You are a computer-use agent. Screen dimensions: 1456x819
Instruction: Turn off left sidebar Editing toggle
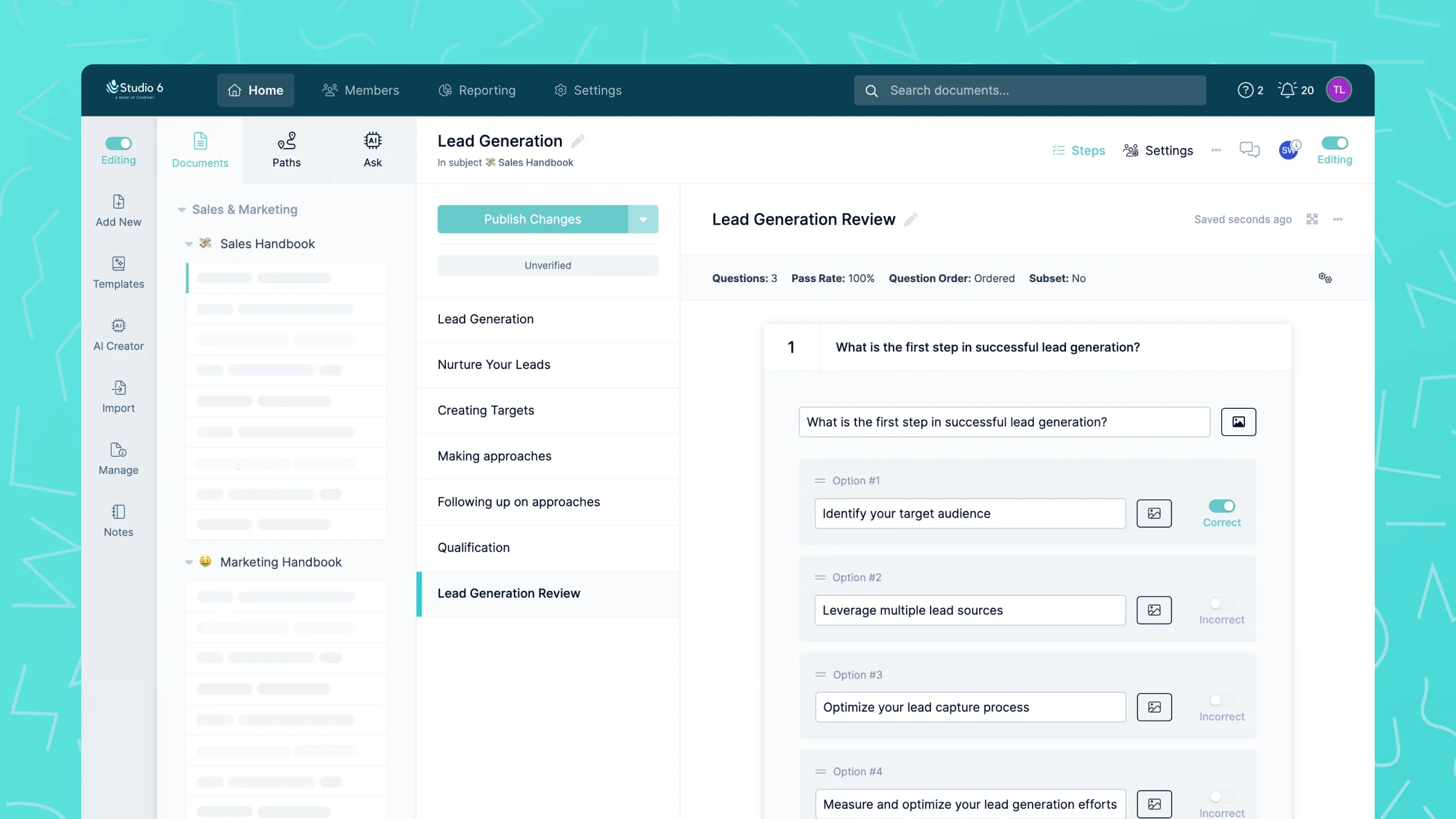[118, 143]
